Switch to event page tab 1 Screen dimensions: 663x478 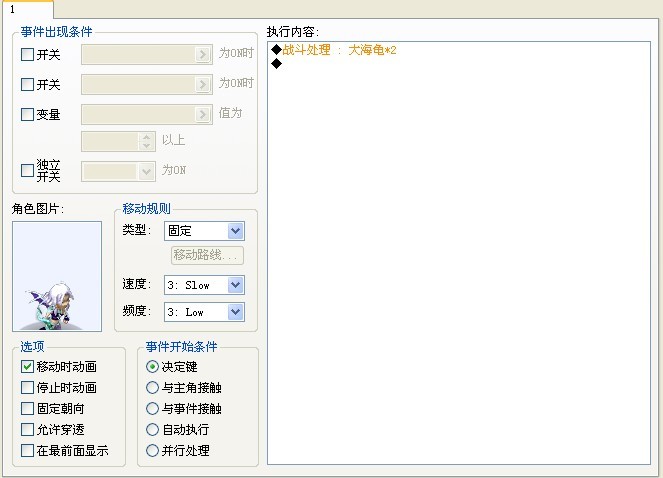(27, 9)
